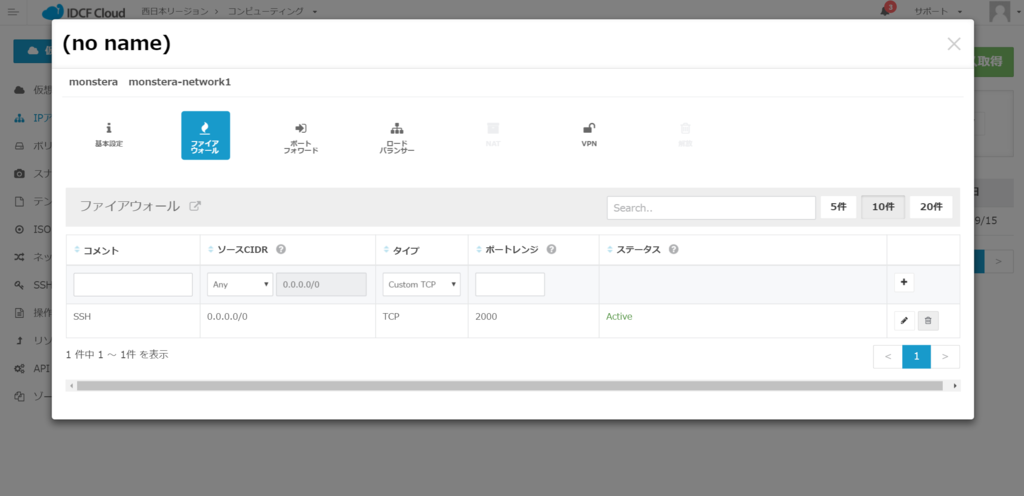Click the スナップショット camera sidebar icon
The image size is (1024, 496).
(x=20, y=174)
